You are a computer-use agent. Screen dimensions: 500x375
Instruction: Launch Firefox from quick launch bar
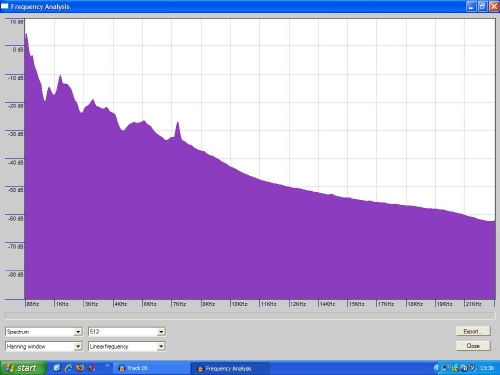[80, 368]
